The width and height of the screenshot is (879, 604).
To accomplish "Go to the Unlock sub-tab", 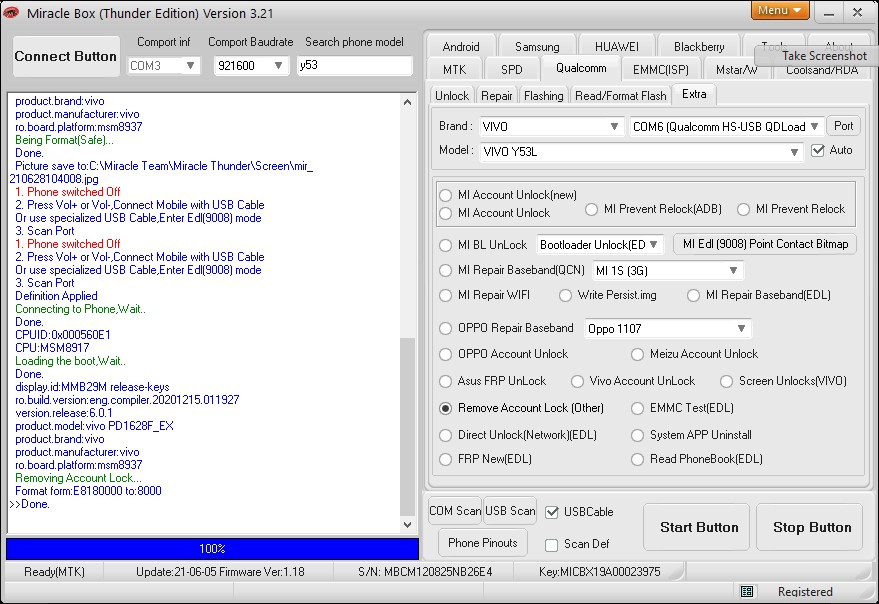I will click(452, 96).
